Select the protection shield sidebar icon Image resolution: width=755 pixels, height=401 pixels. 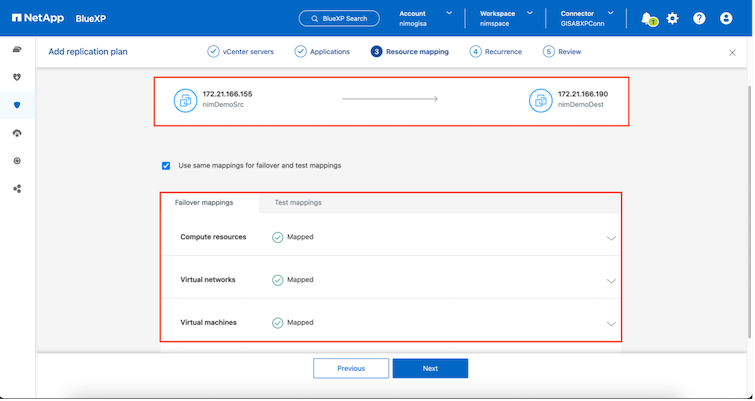coord(17,105)
